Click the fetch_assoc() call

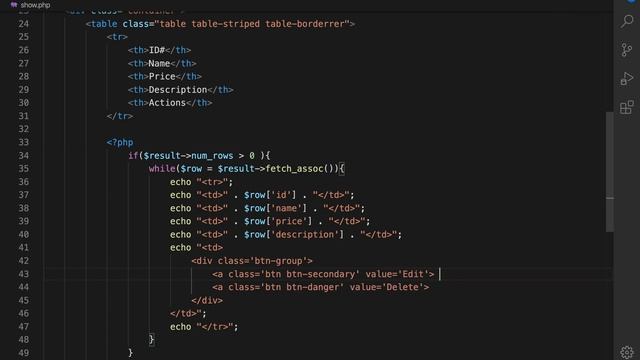tap(301, 169)
